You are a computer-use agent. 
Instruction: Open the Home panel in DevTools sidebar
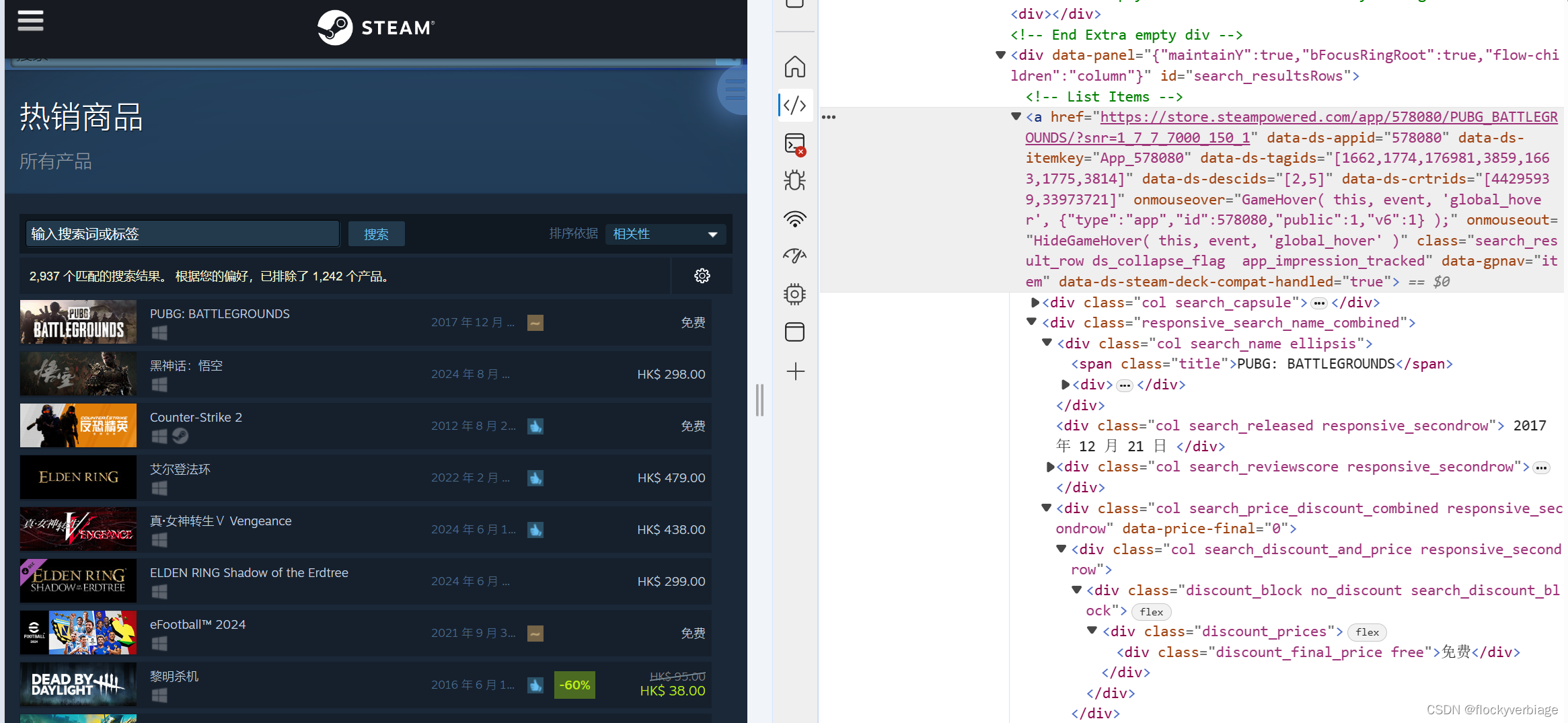795,67
